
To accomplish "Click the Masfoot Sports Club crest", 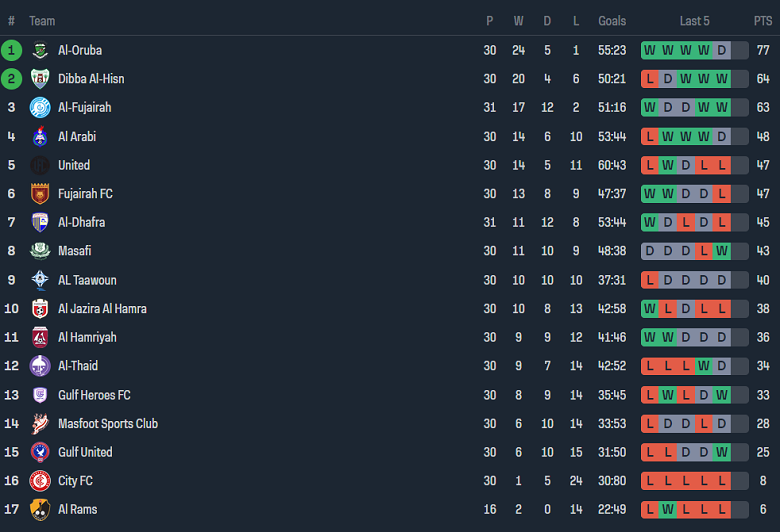I will tap(40, 424).
